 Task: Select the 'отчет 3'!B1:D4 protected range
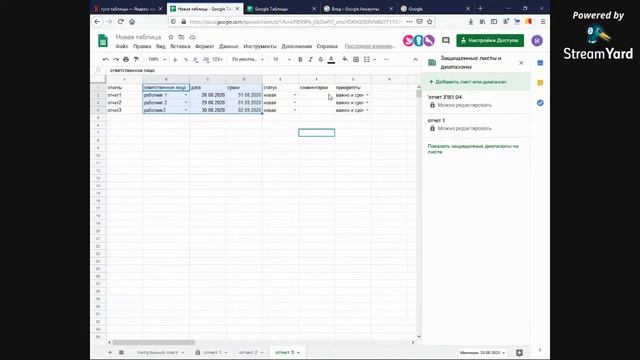pyautogui.click(x=476, y=101)
